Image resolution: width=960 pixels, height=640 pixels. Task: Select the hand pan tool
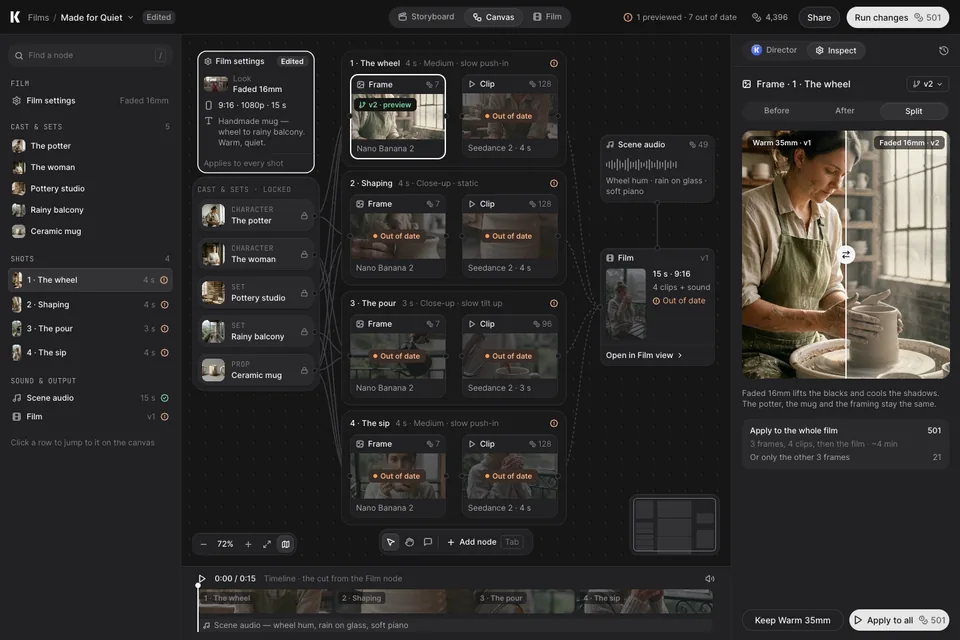click(410, 542)
